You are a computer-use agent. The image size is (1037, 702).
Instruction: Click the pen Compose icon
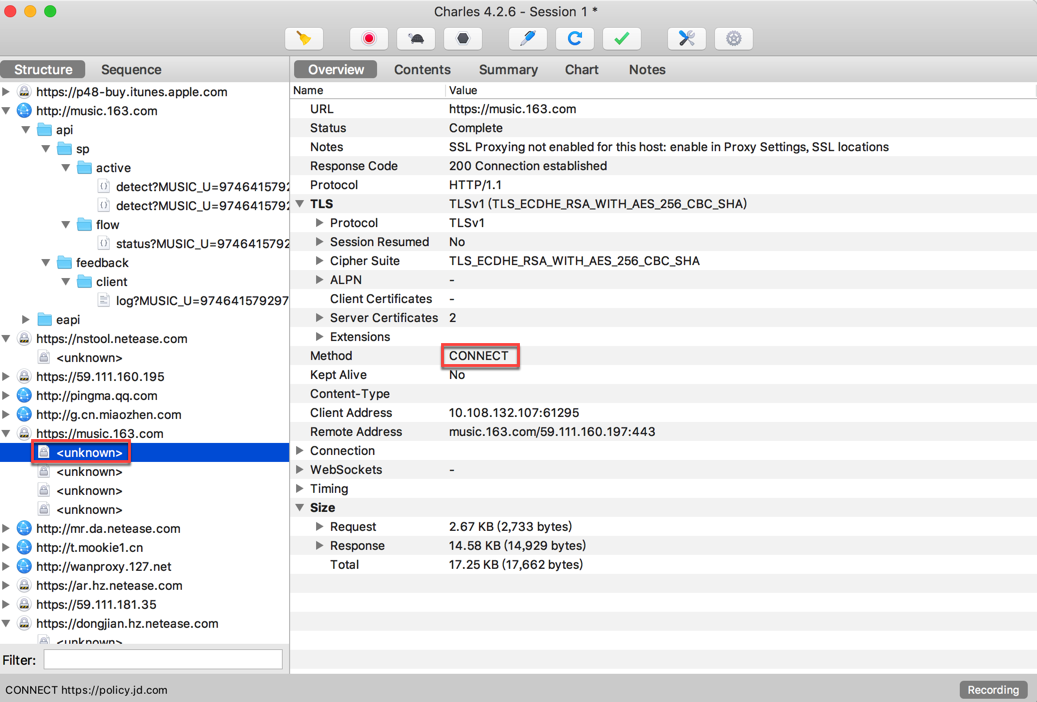pyautogui.click(x=527, y=38)
